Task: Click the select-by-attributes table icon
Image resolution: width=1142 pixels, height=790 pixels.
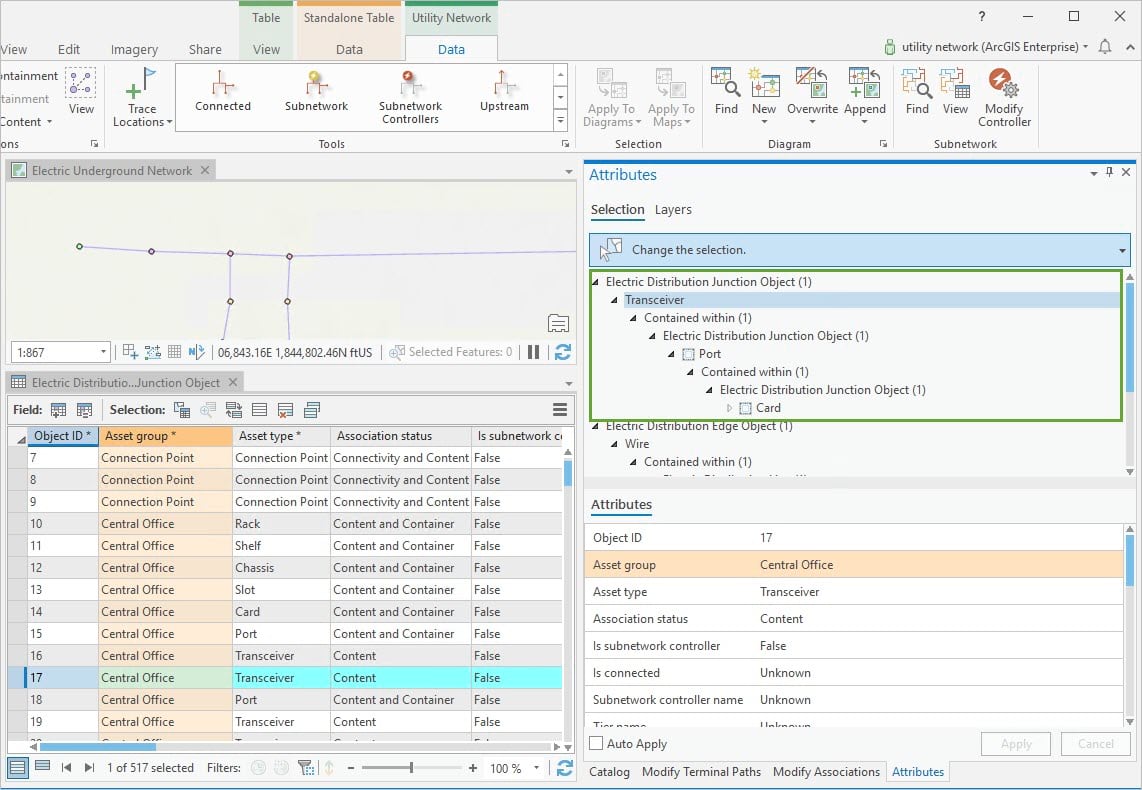Action: (x=181, y=410)
